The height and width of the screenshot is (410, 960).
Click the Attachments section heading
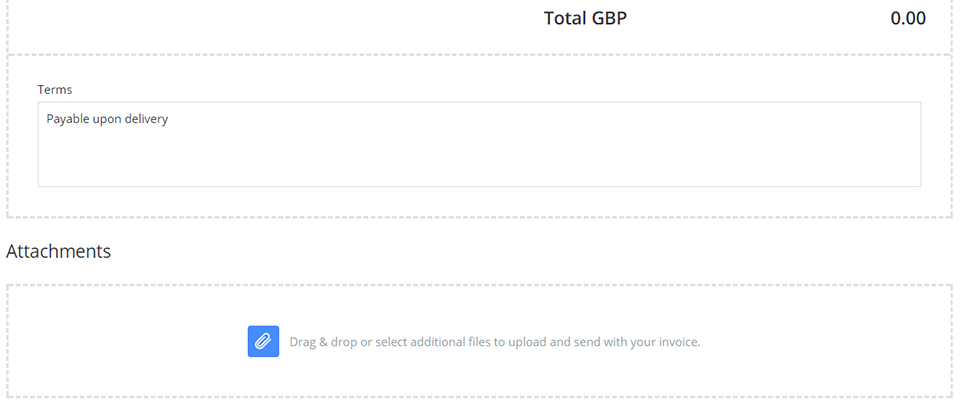click(59, 252)
